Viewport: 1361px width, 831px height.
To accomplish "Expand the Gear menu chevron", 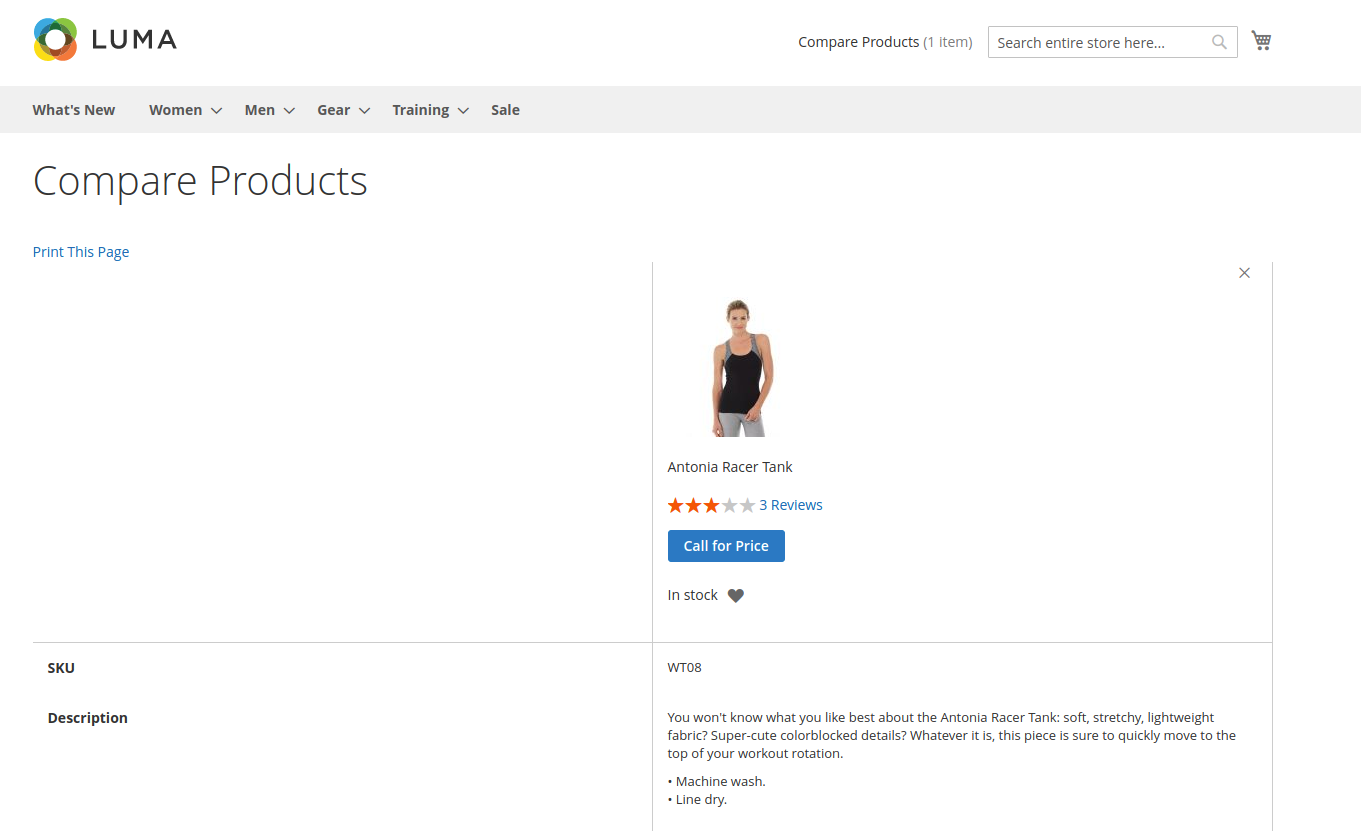I will click(x=365, y=111).
